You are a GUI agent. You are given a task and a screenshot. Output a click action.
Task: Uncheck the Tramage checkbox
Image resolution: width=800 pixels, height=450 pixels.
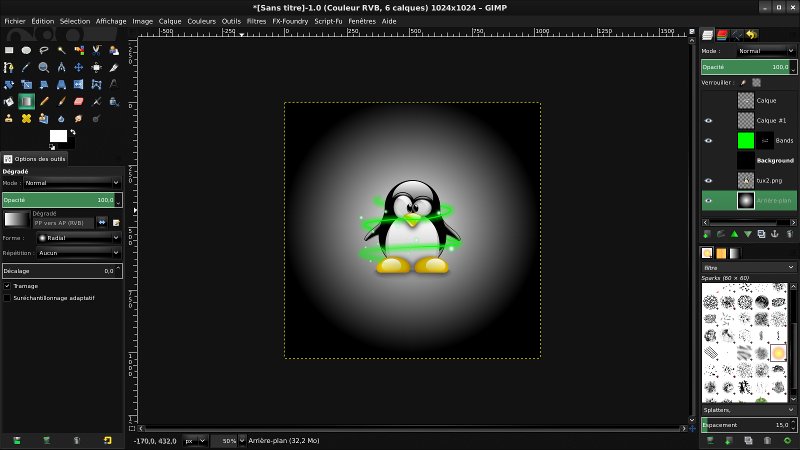click(7, 286)
